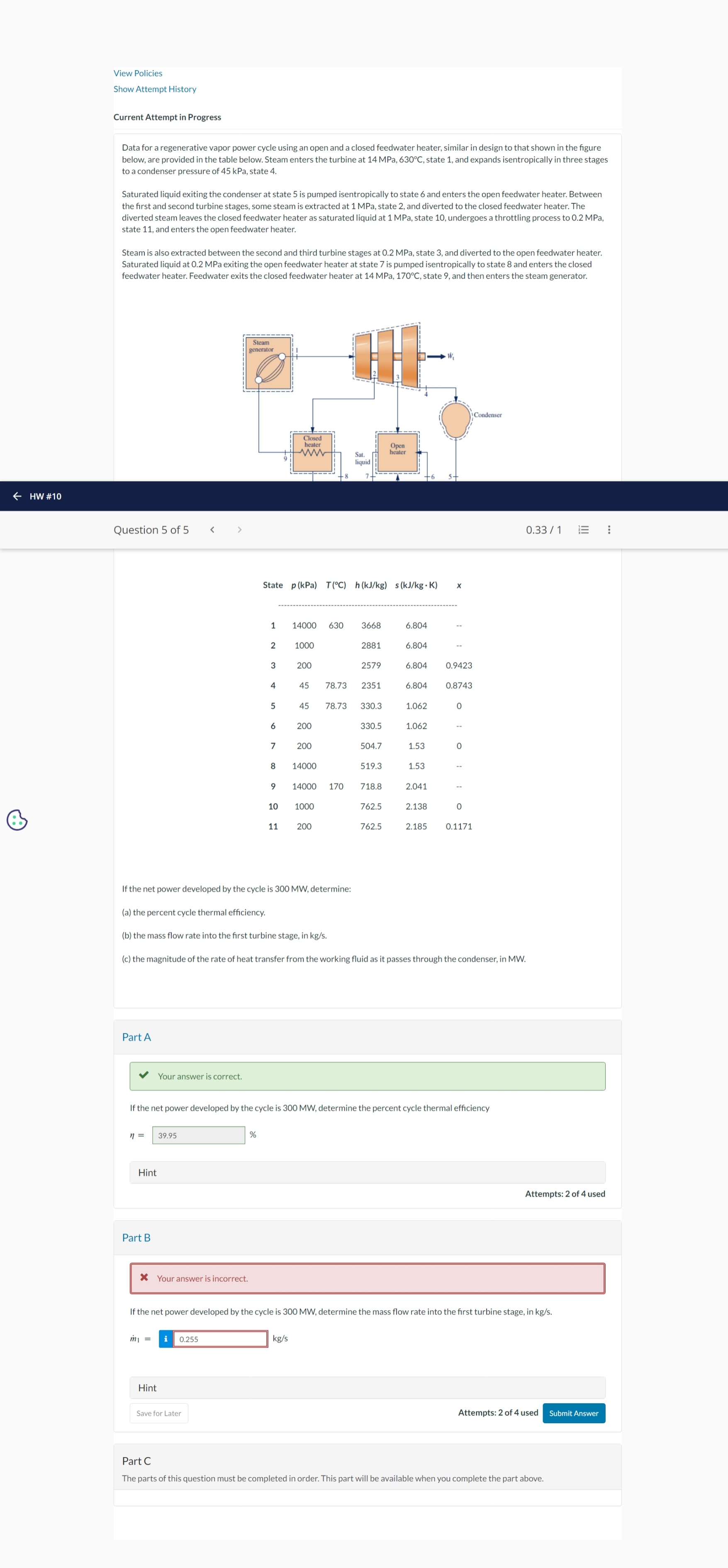Click the mass flow rate input showing 0.255

pos(220,1339)
